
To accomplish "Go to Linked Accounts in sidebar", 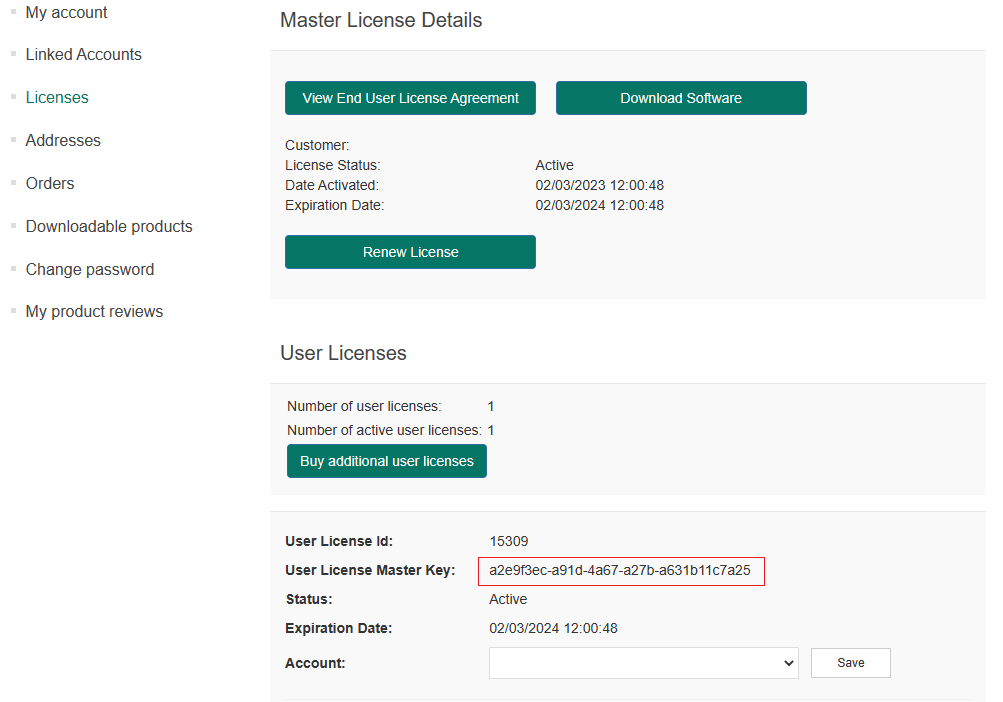I will [x=83, y=55].
